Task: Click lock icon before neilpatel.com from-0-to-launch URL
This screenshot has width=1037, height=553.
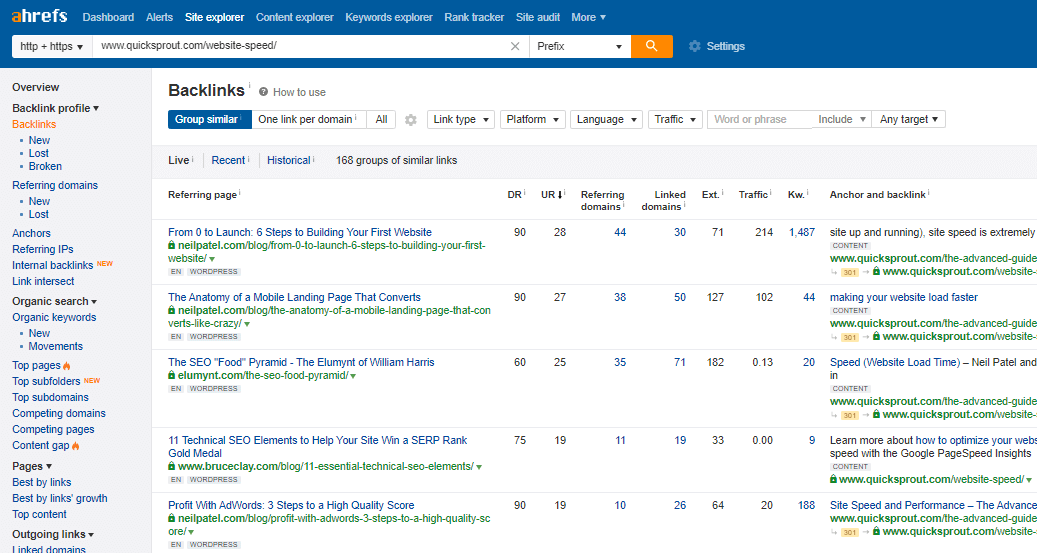Action: 171,245
